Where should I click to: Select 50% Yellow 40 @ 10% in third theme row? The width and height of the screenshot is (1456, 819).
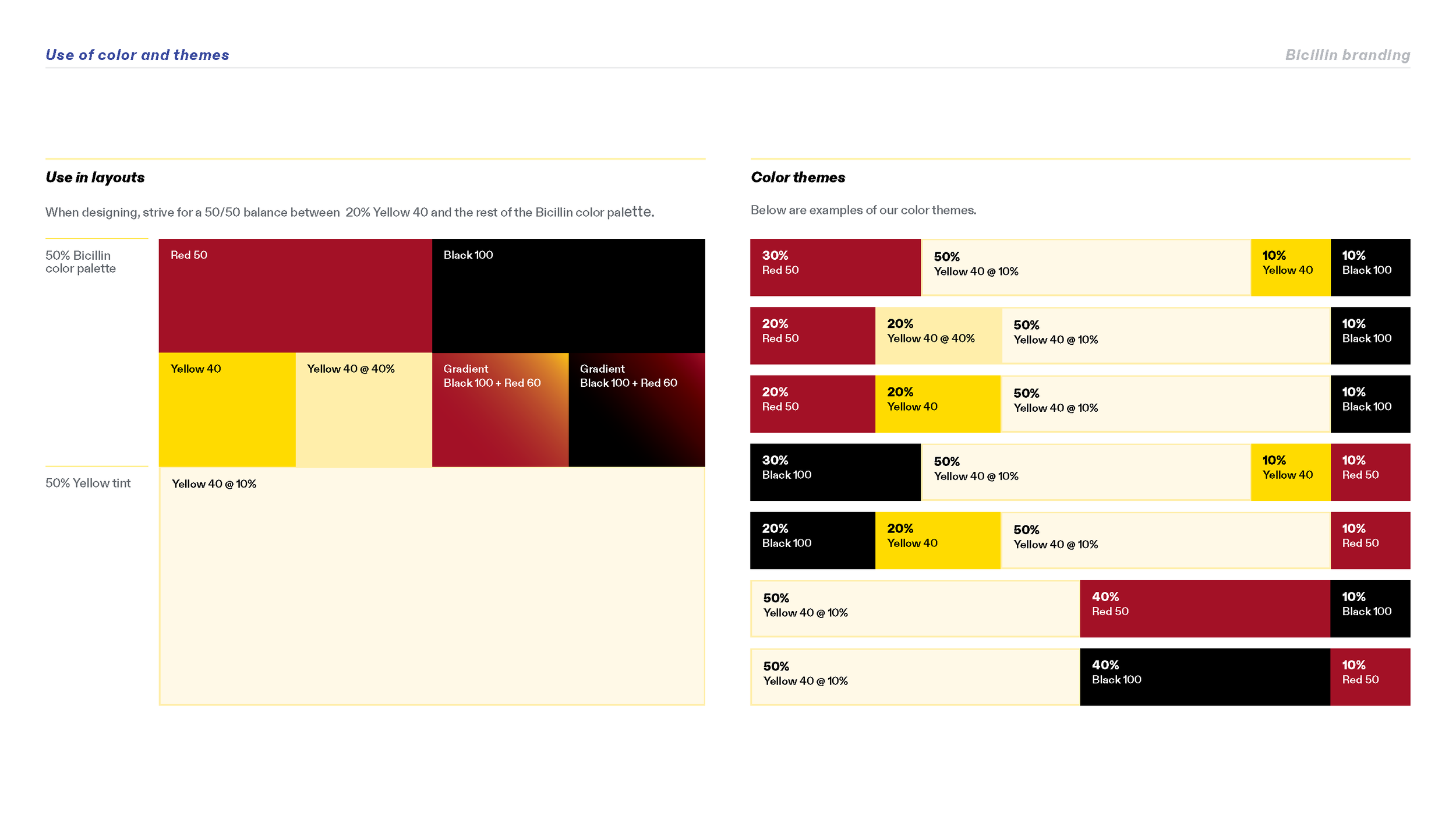click(x=1165, y=404)
